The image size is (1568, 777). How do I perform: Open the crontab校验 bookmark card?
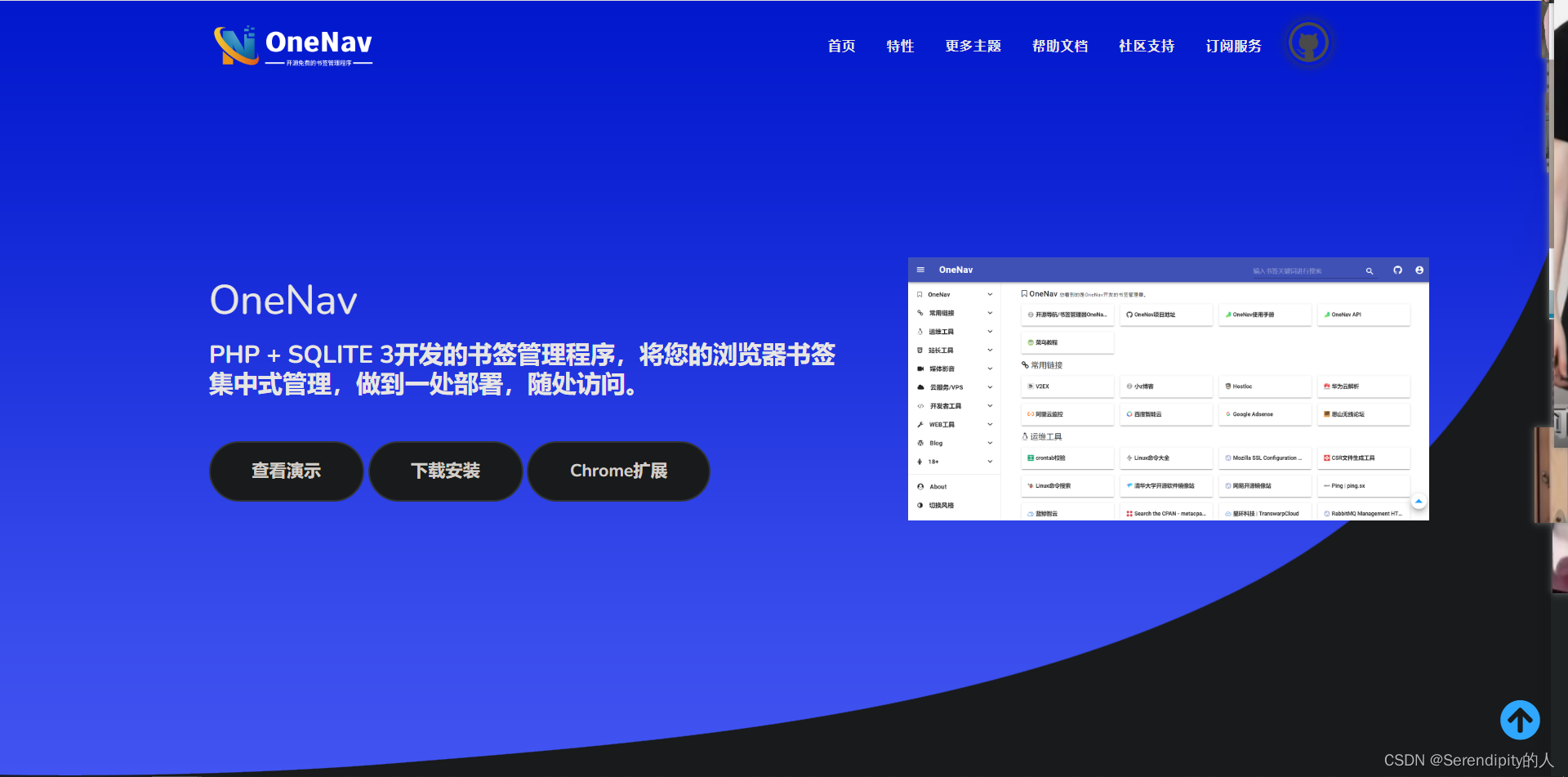(x=1067, y=458)
